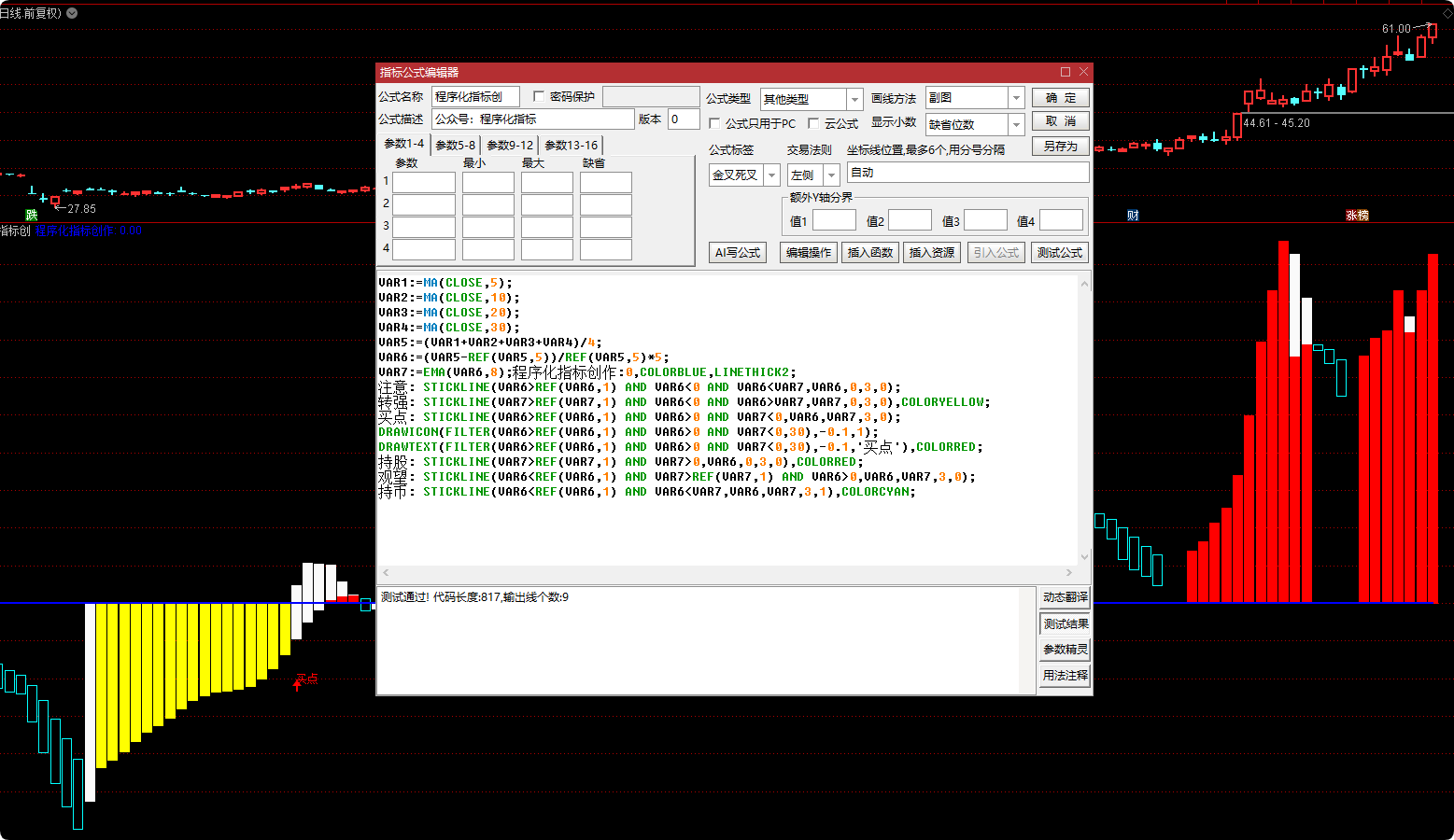
Task: Switch to the 参数5-8 tab
Action: 455,145
